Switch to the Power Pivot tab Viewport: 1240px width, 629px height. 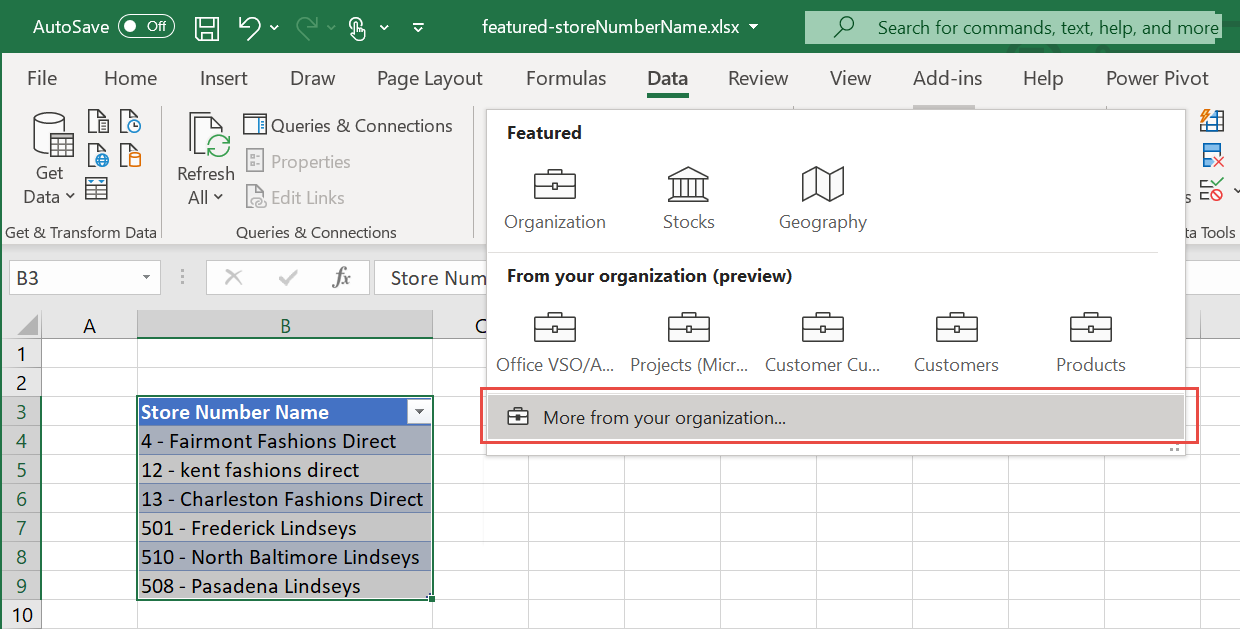pyautogui.click(x=1156, y=78)
